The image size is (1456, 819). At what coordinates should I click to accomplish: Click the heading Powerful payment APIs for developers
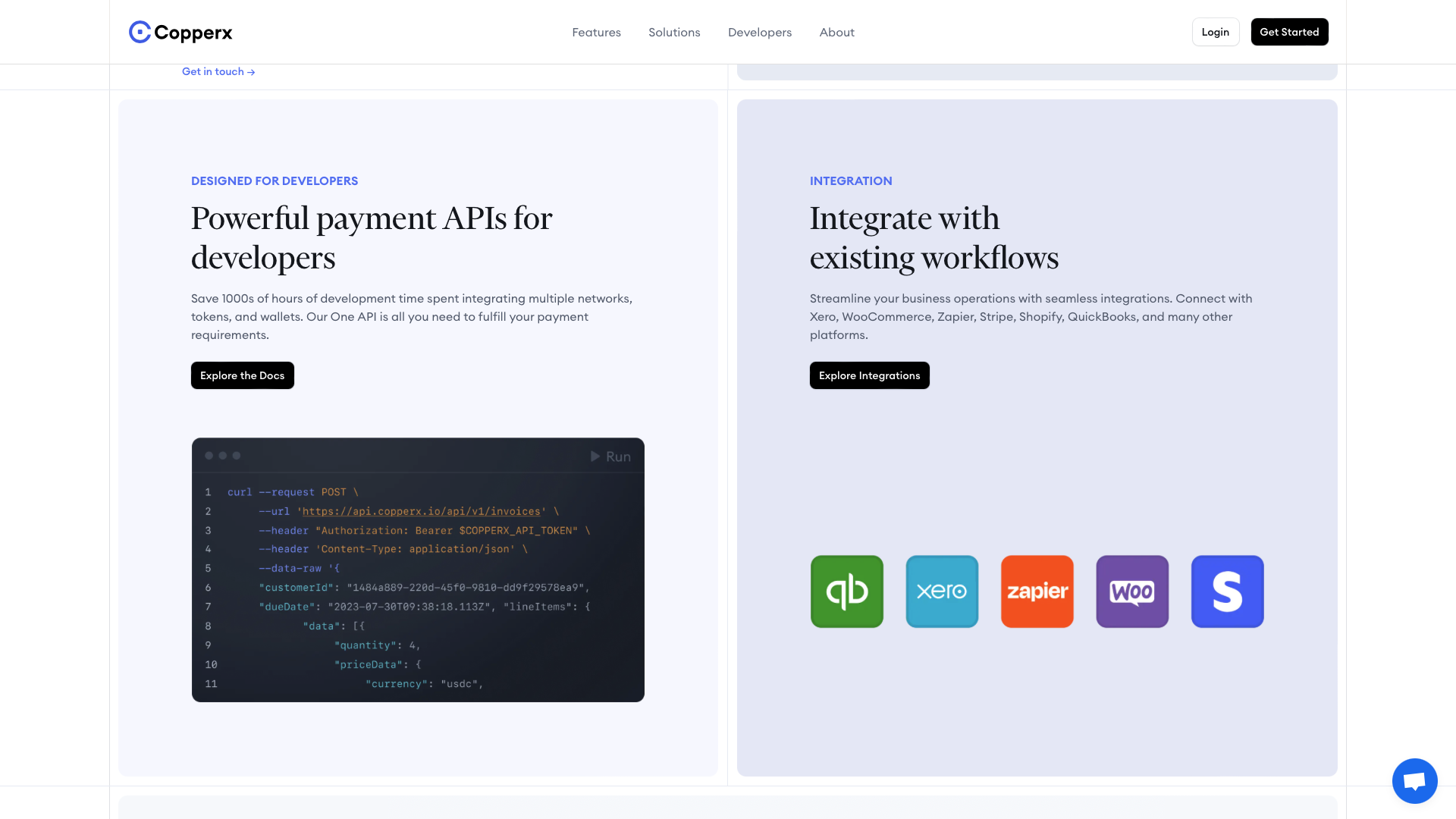[372, 237]
